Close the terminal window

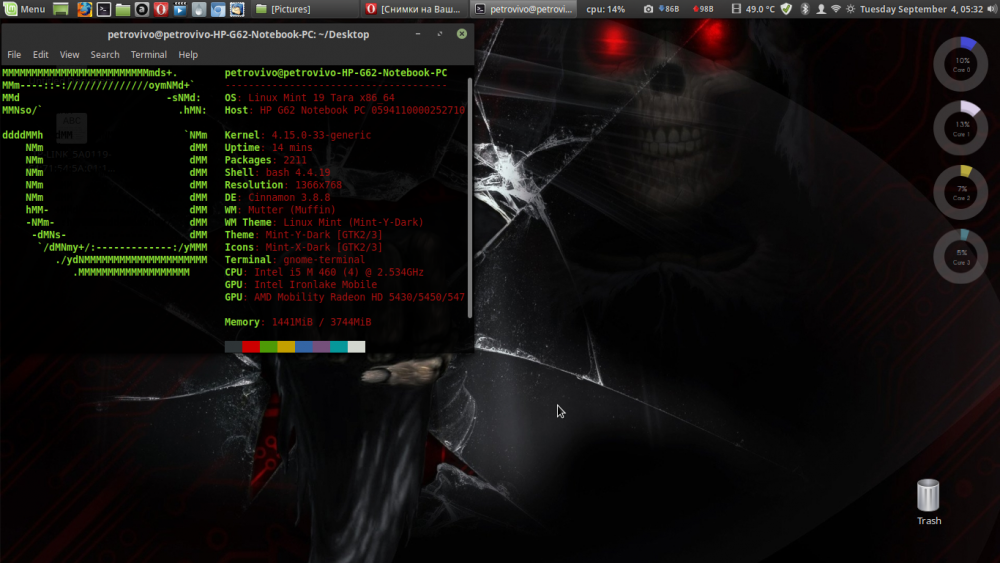[462, 34]
